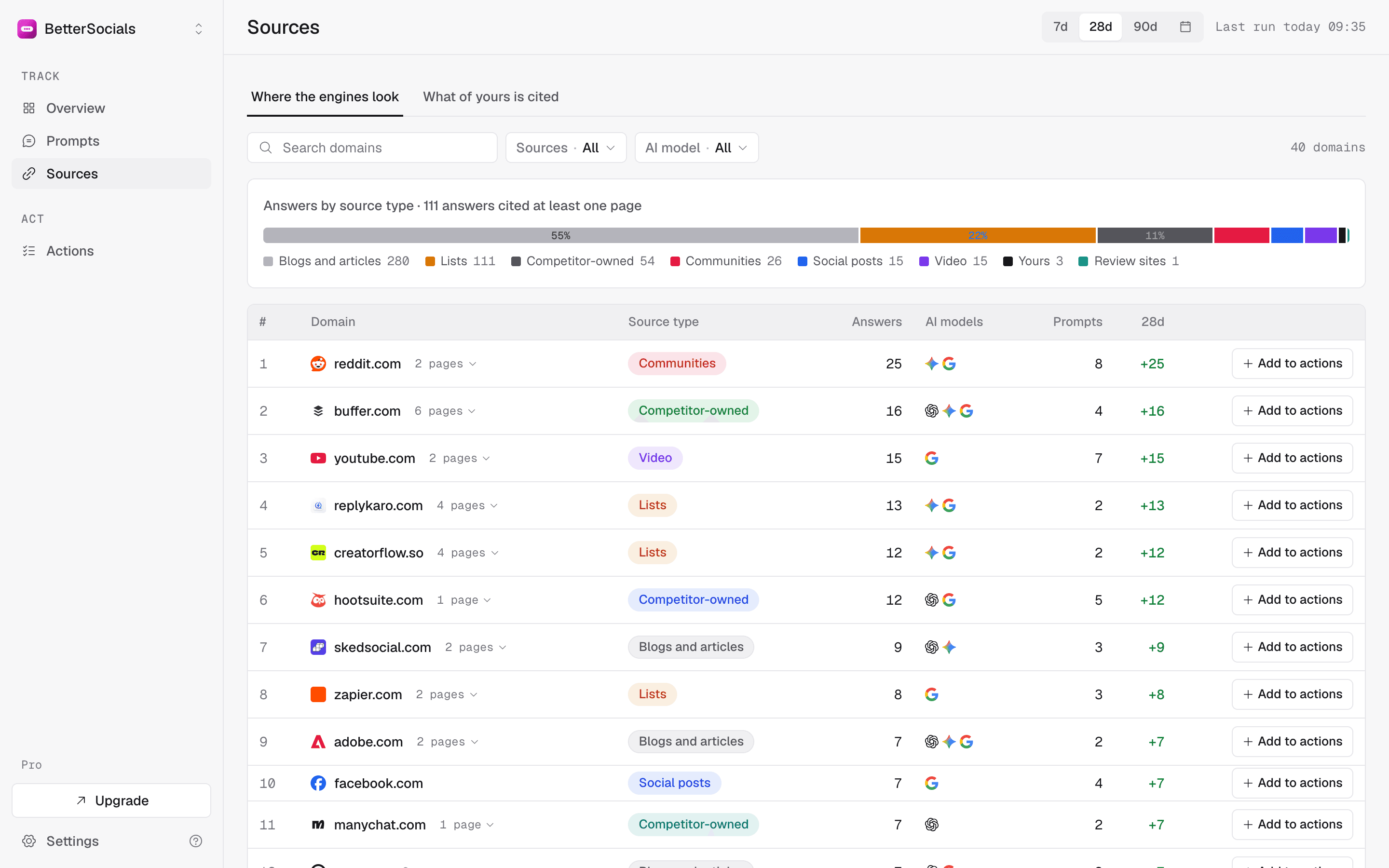Click the Domain column header
This screenshot has height=868, width=1389.
point(333,322)
